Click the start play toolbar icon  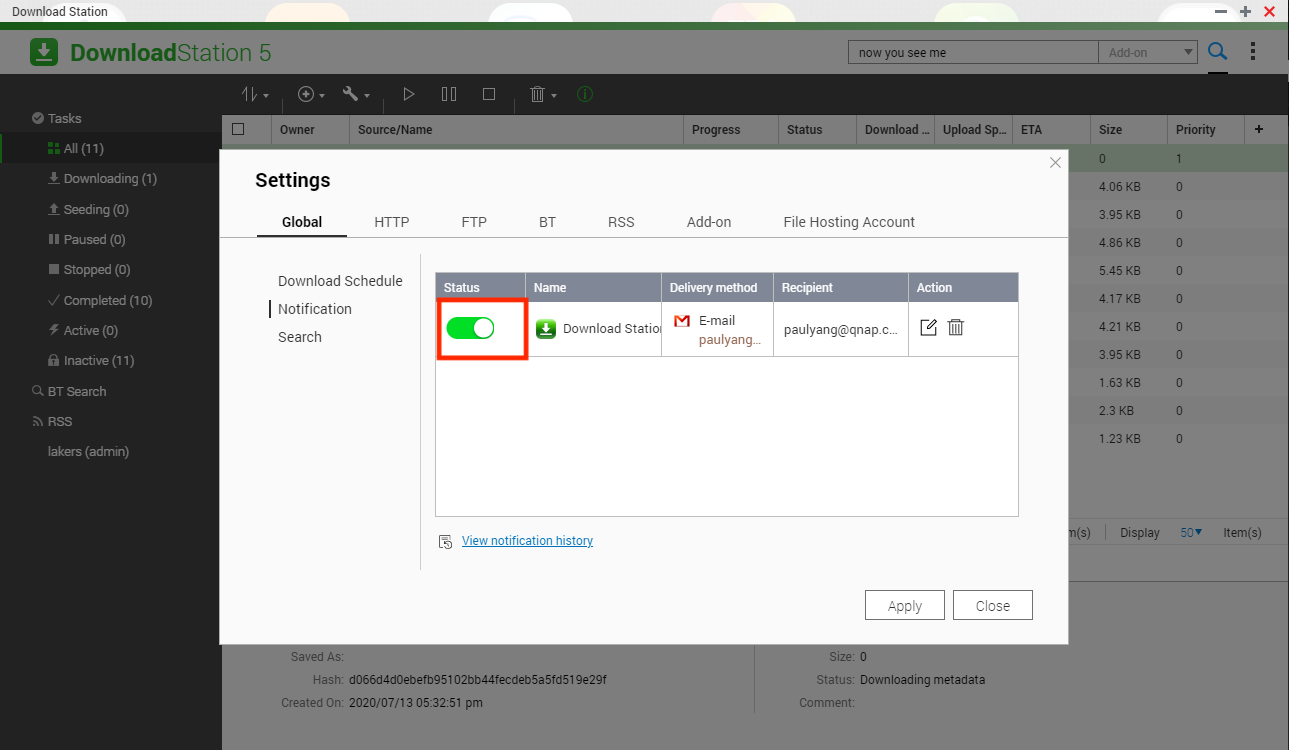pyautogui.click(x=409, y=94)
